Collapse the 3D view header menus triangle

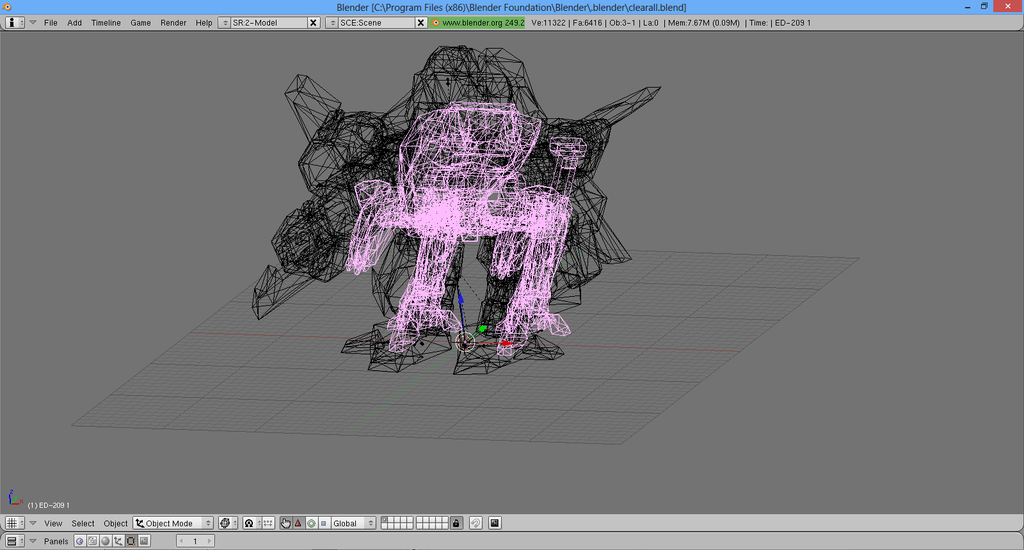point(33,523)
